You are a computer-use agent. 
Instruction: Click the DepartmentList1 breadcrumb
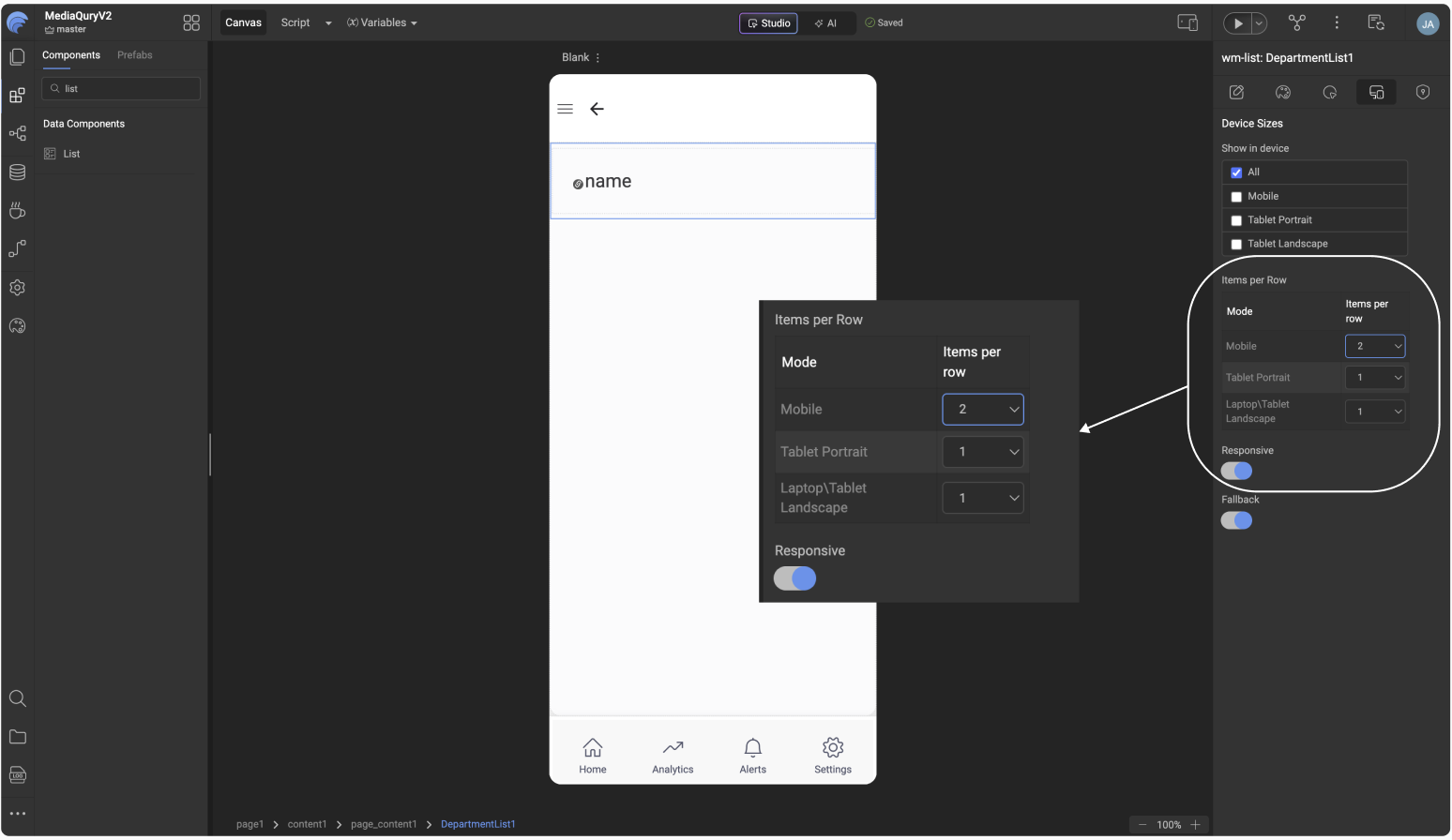click(478, 824)
